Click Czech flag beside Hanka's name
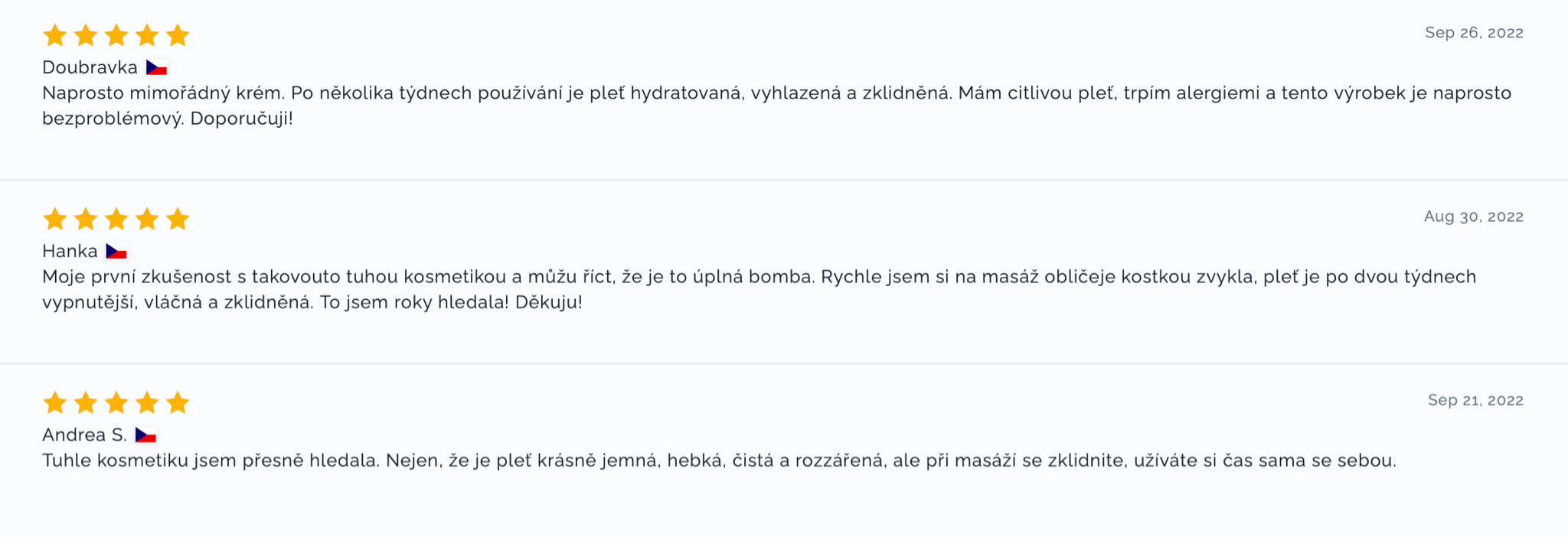This screenshot has height=537, width=1568. point(116,251)
